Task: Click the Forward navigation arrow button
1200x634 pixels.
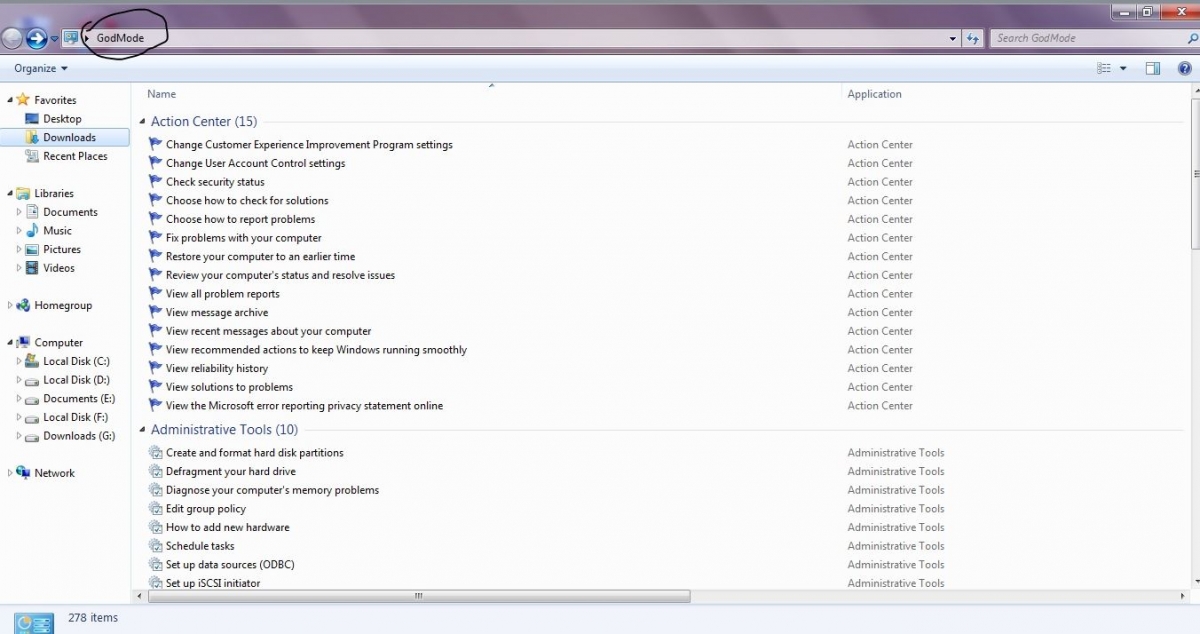Action: [36, 38]
